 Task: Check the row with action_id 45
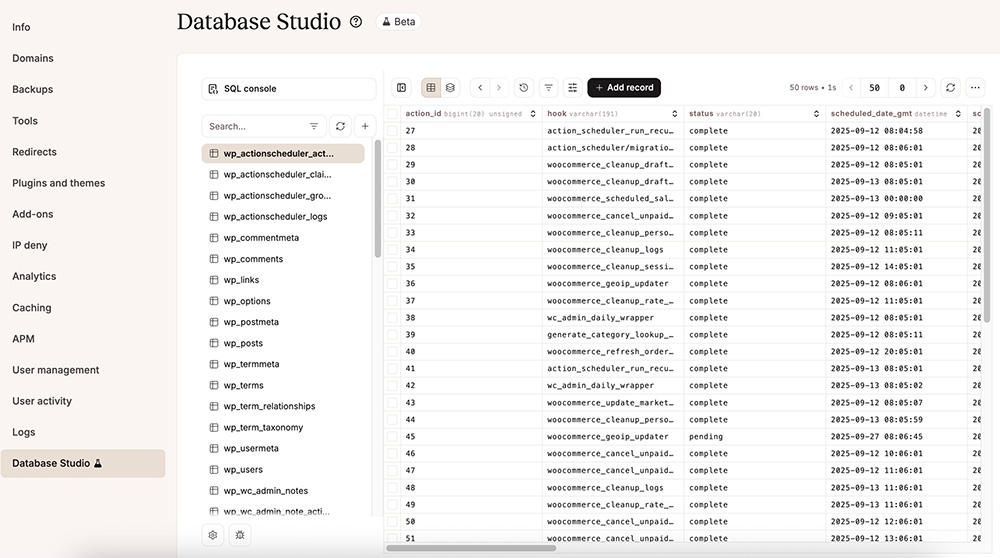392,437
